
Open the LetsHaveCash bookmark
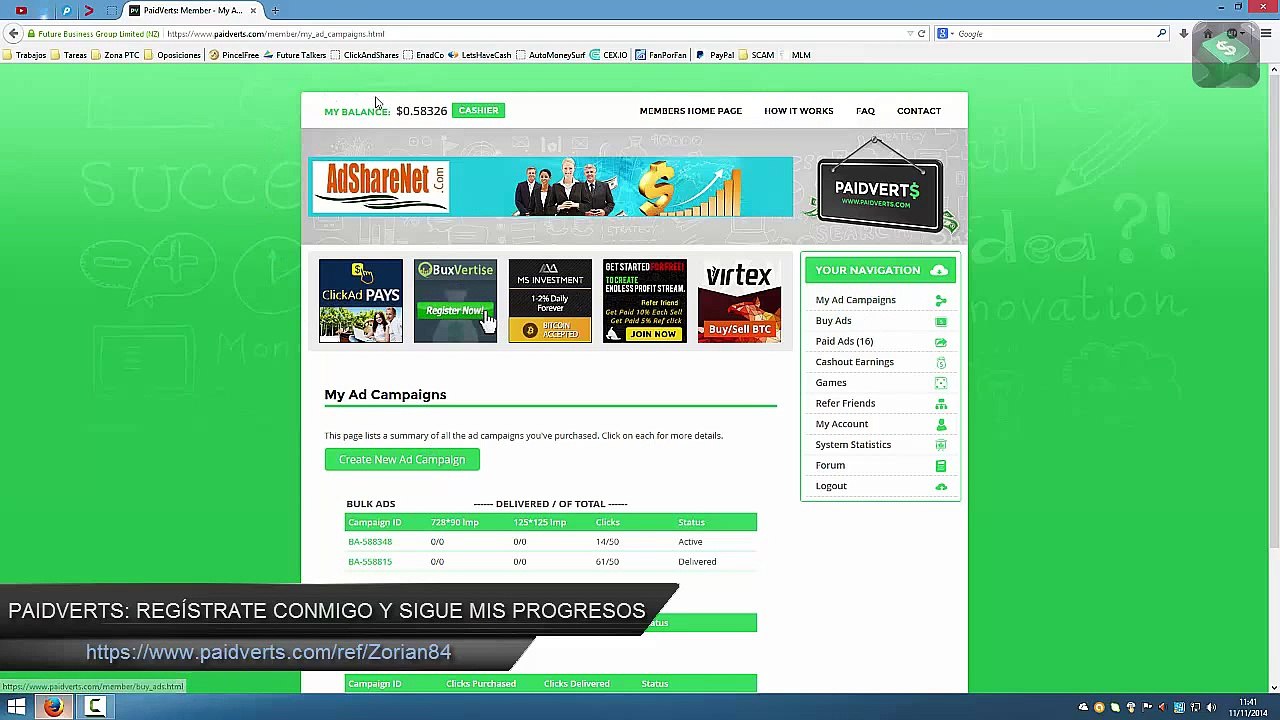click(x=480, y=55)
